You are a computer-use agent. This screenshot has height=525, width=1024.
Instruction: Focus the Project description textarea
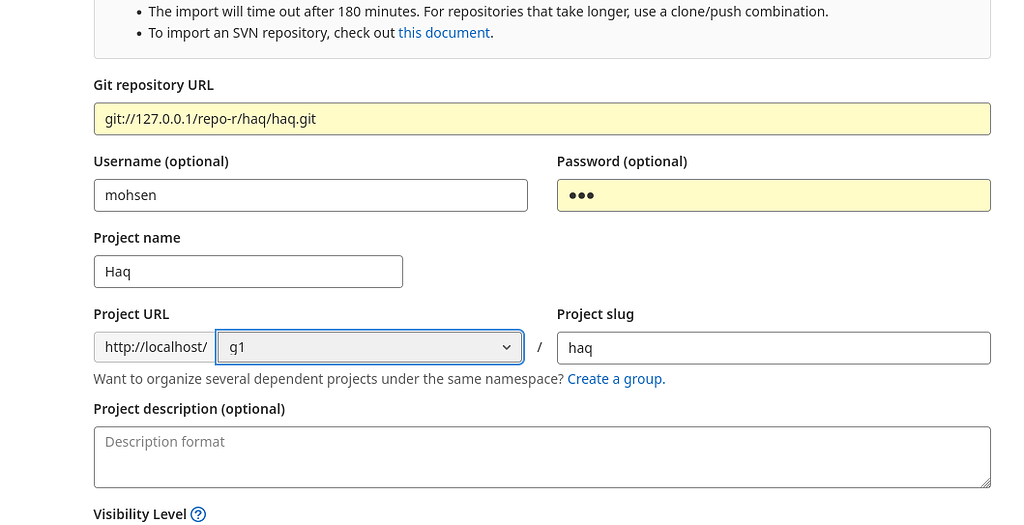(x=542, y=457)
